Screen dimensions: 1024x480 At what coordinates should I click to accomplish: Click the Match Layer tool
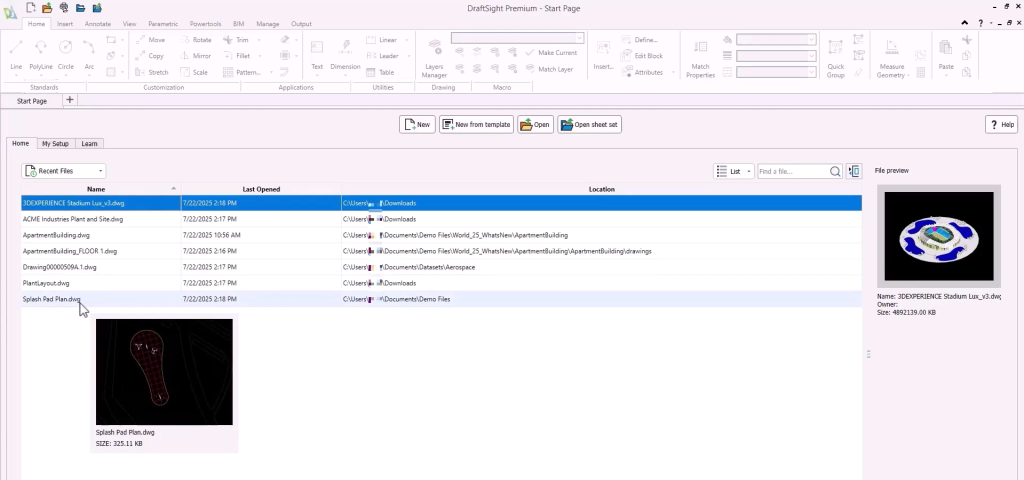point(549,69)
